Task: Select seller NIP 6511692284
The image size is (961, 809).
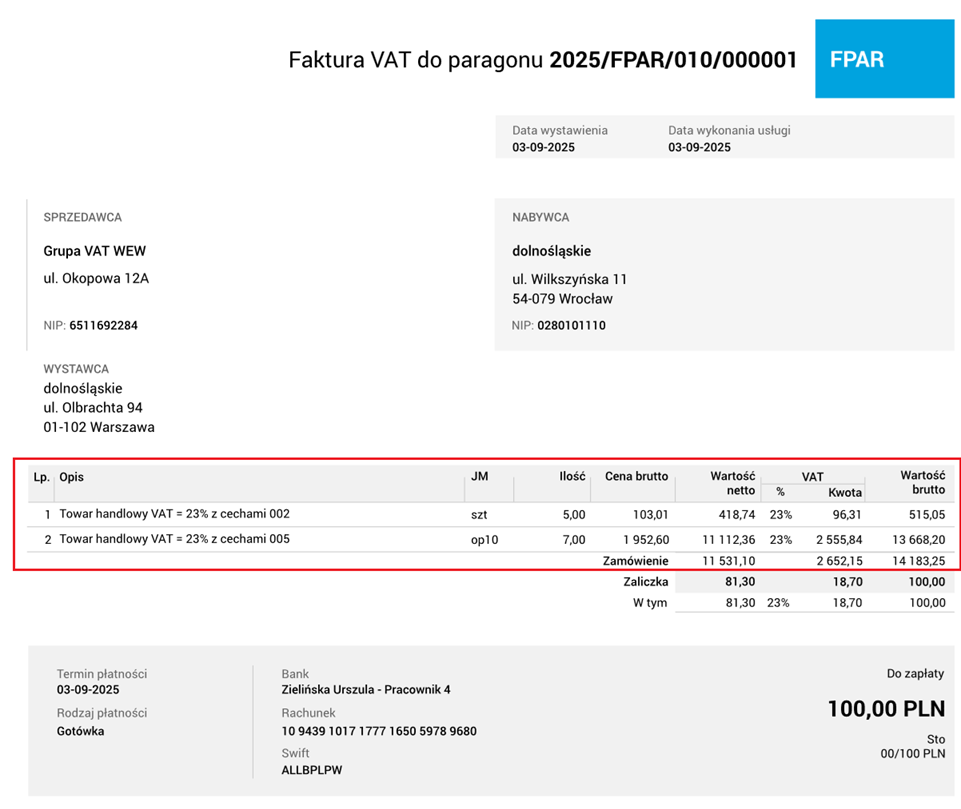Action: (x=104, y=325)
